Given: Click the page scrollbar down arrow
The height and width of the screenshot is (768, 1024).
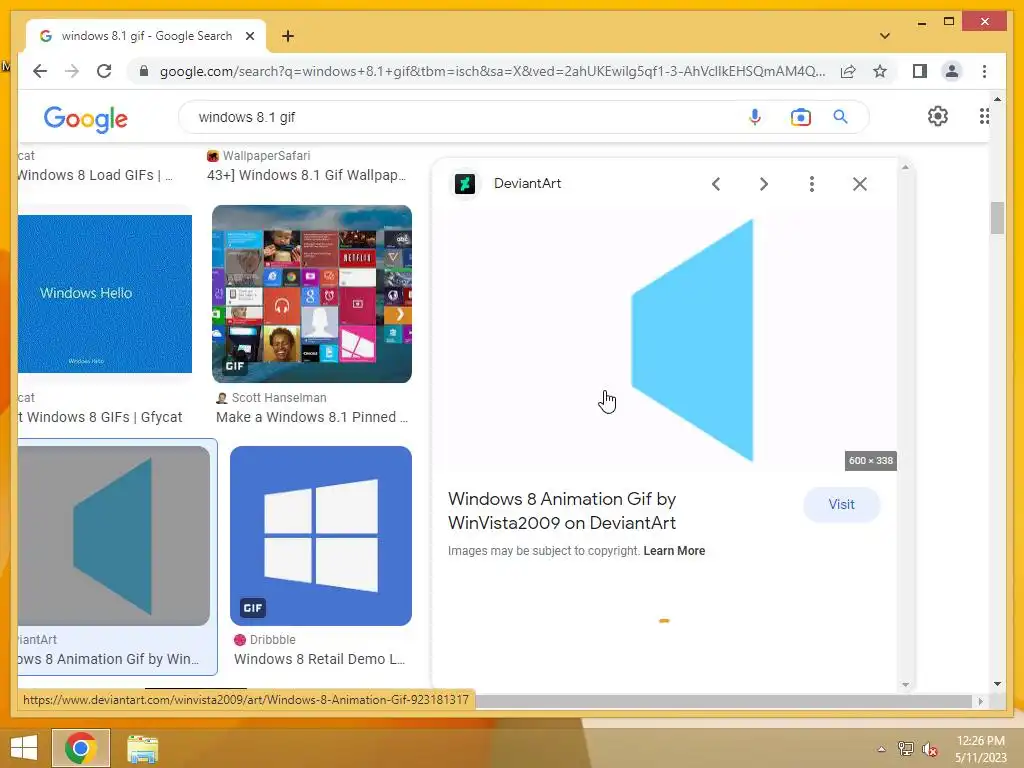Looking at the screenshot, I should [997, 684].
